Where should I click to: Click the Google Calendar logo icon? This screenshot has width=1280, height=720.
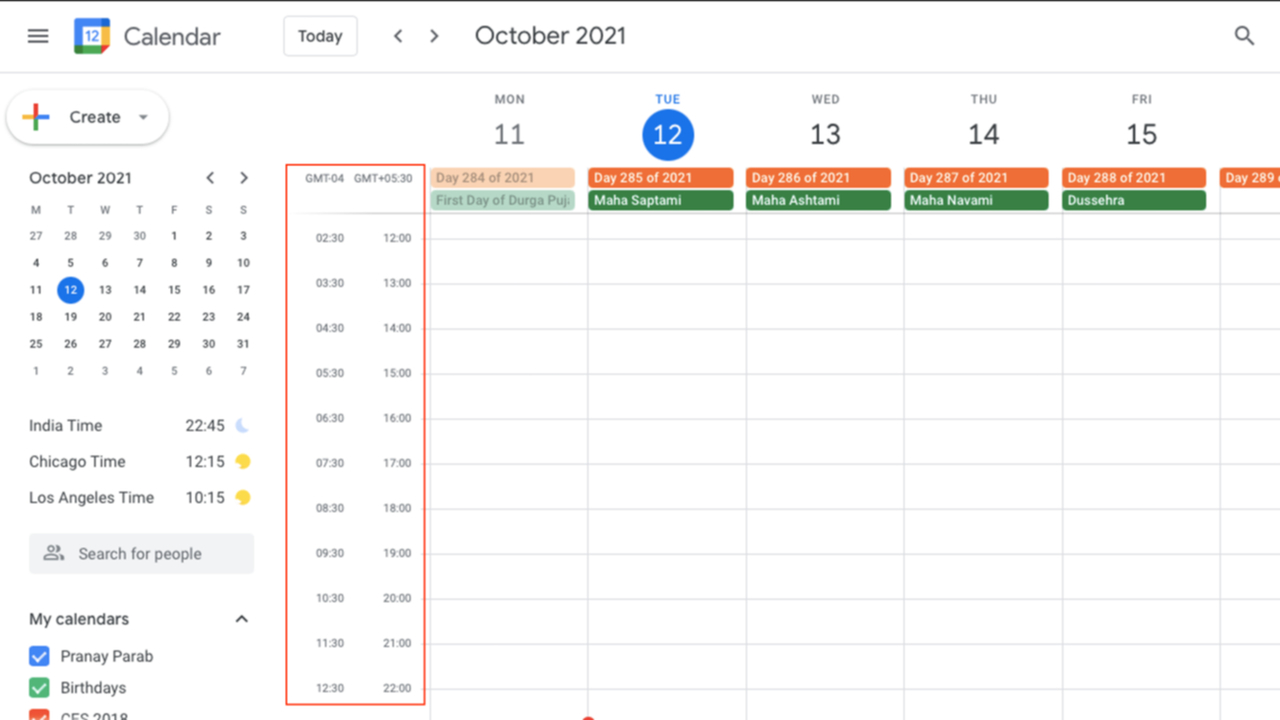point(92,36)
